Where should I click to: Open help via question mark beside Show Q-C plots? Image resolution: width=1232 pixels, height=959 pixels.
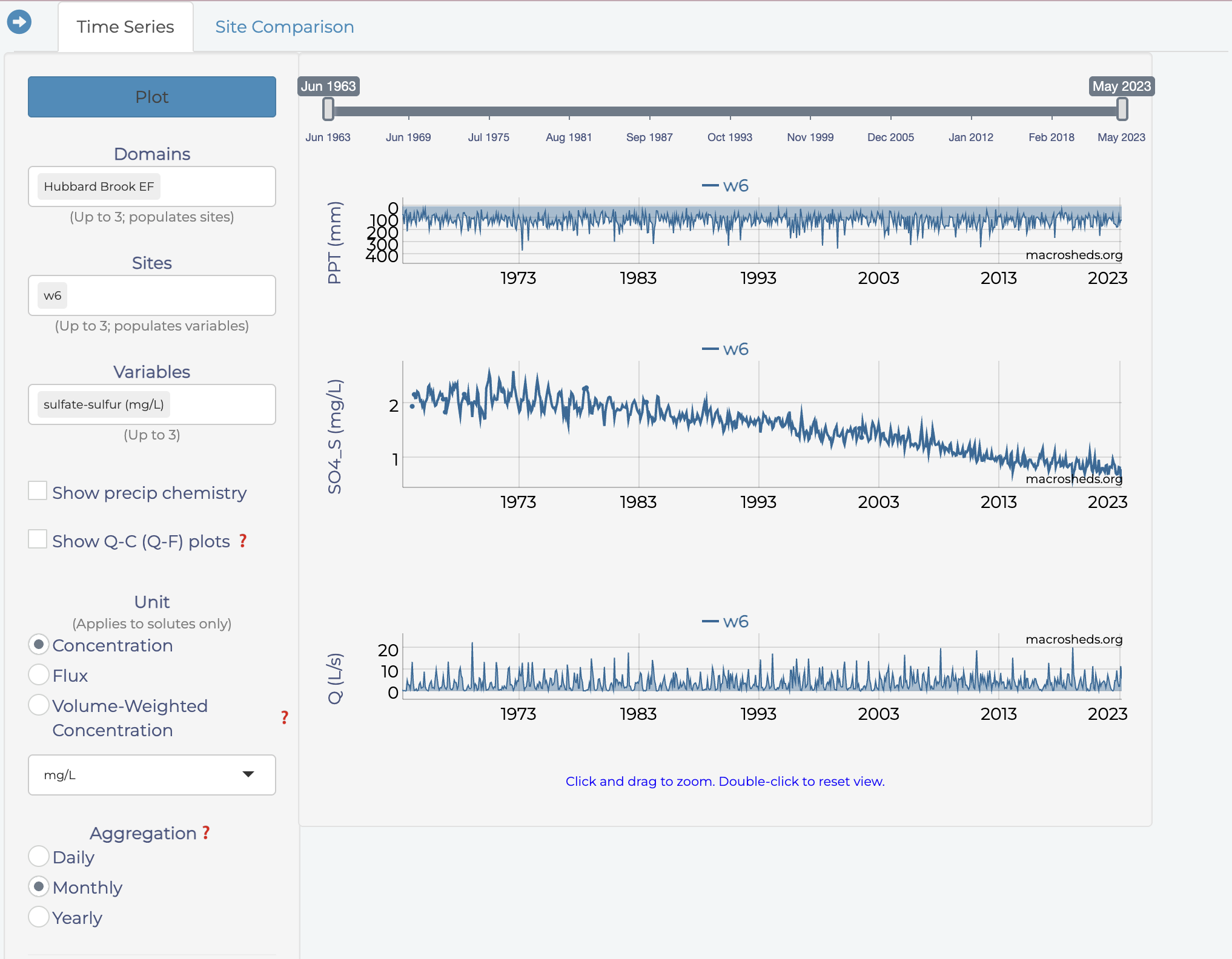(x=243, y=541)
